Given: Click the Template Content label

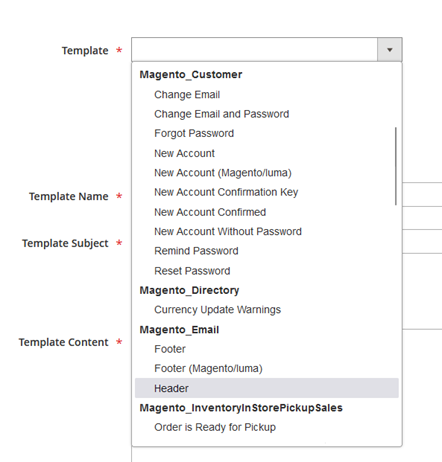Looking at the screenshot, I should [64, 342].
